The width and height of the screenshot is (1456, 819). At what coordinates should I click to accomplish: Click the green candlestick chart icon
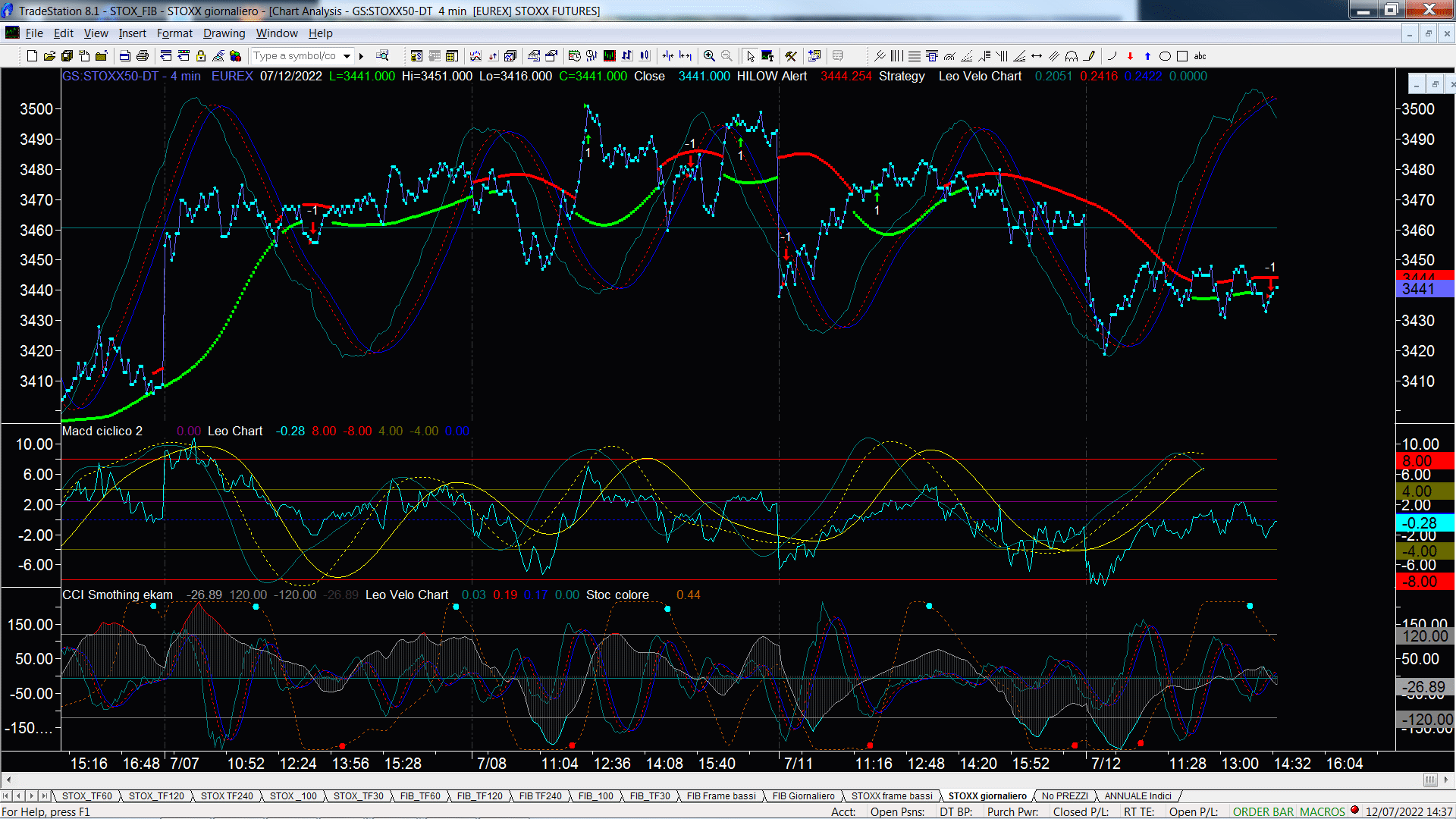[x=609, y=56]
